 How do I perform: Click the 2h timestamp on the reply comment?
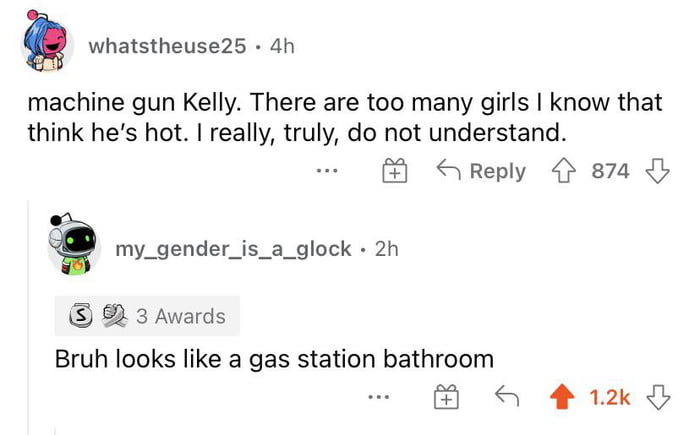coord(386,248)
